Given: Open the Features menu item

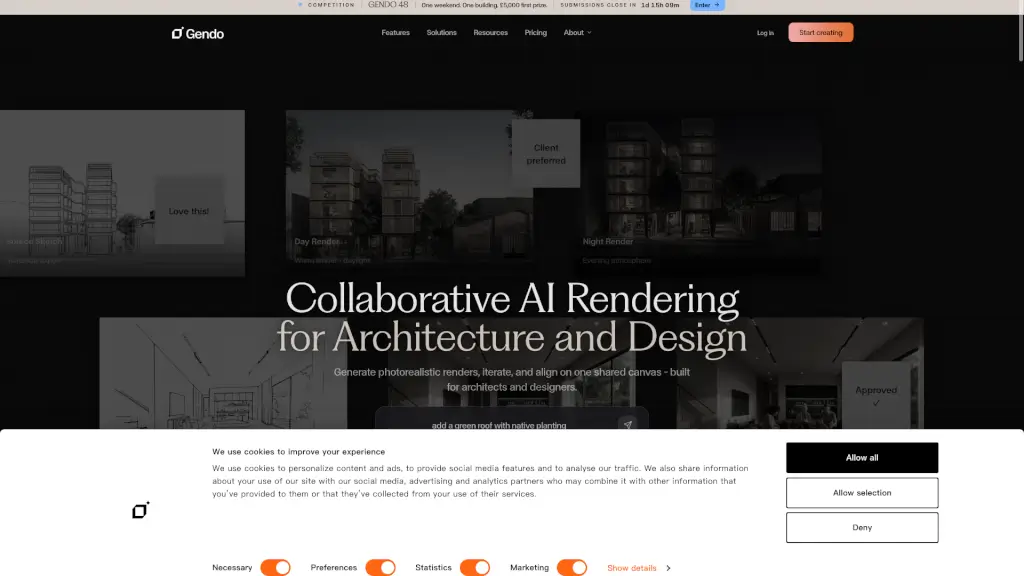Looking at the screenshot, I should click(x=395, y=33).
